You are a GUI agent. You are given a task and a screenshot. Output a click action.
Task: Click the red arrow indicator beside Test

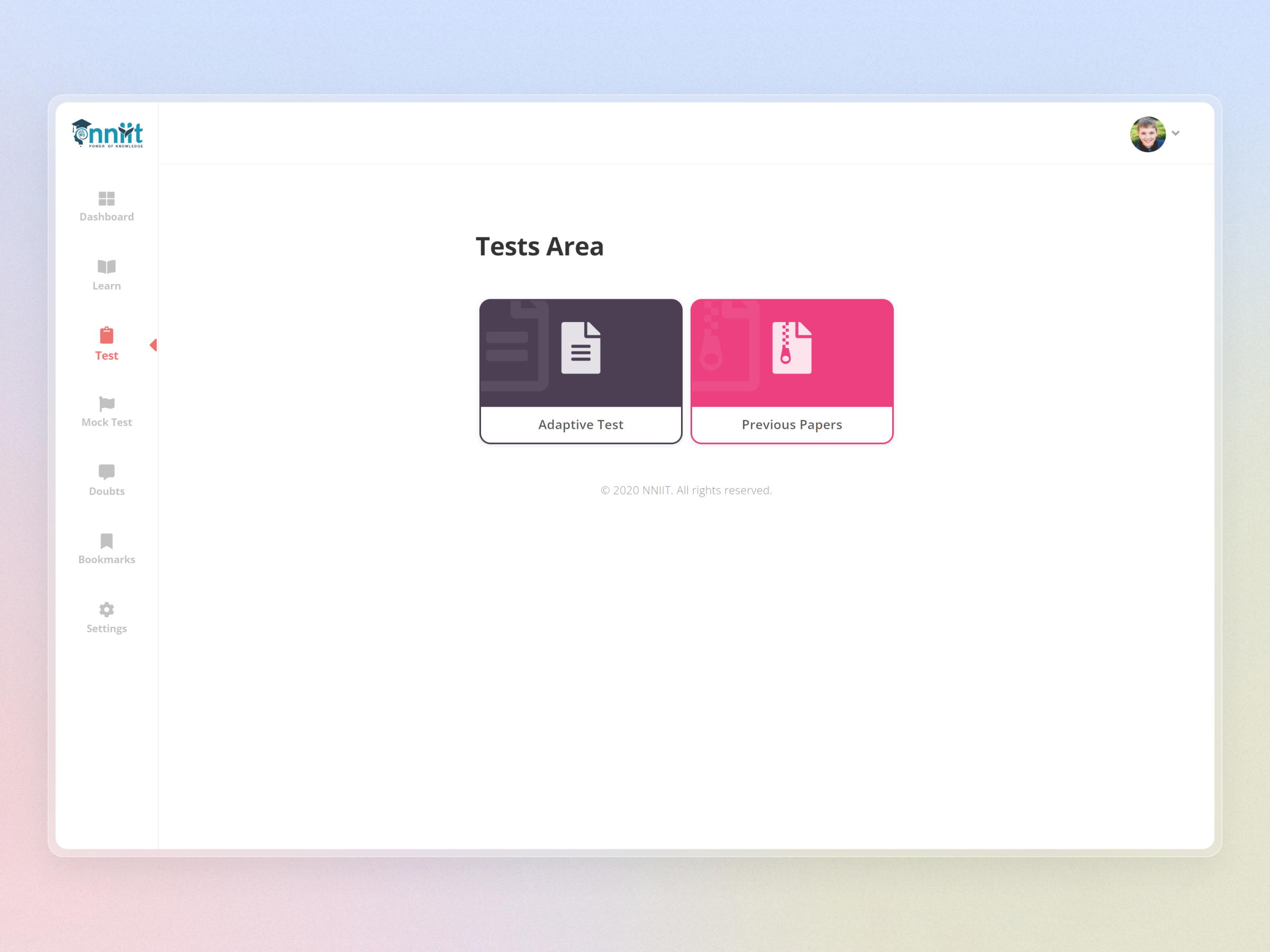click(154, 345)
